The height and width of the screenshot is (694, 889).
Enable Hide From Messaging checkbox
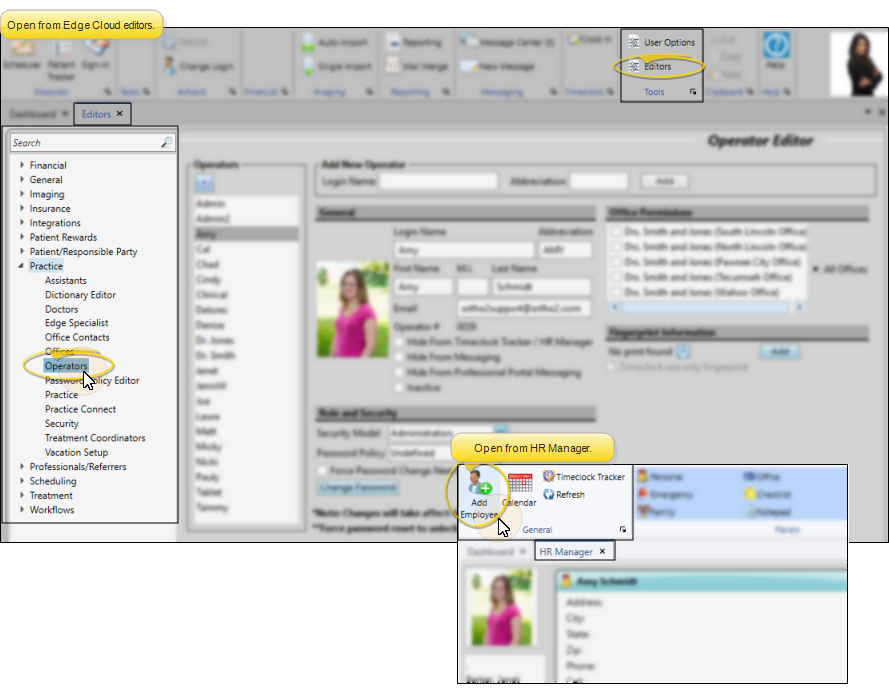point(401,357)
